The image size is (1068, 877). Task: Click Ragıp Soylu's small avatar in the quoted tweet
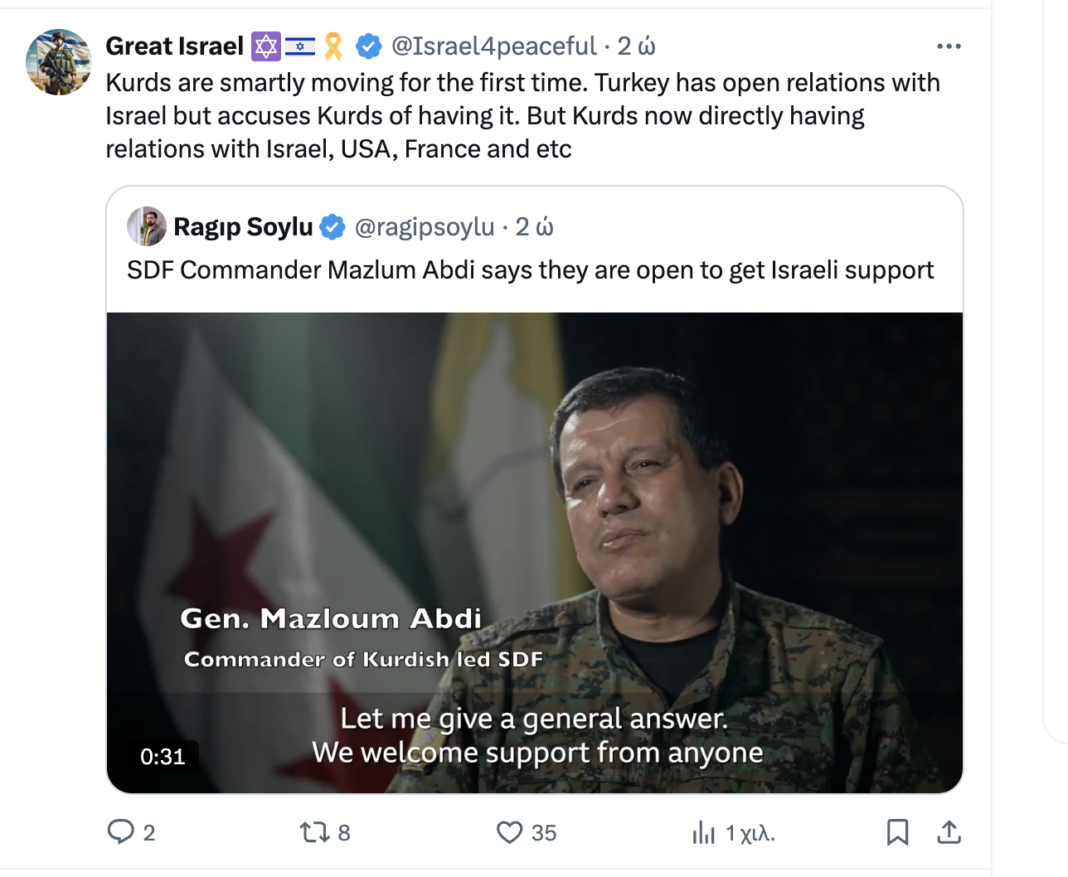click(147, 227)
